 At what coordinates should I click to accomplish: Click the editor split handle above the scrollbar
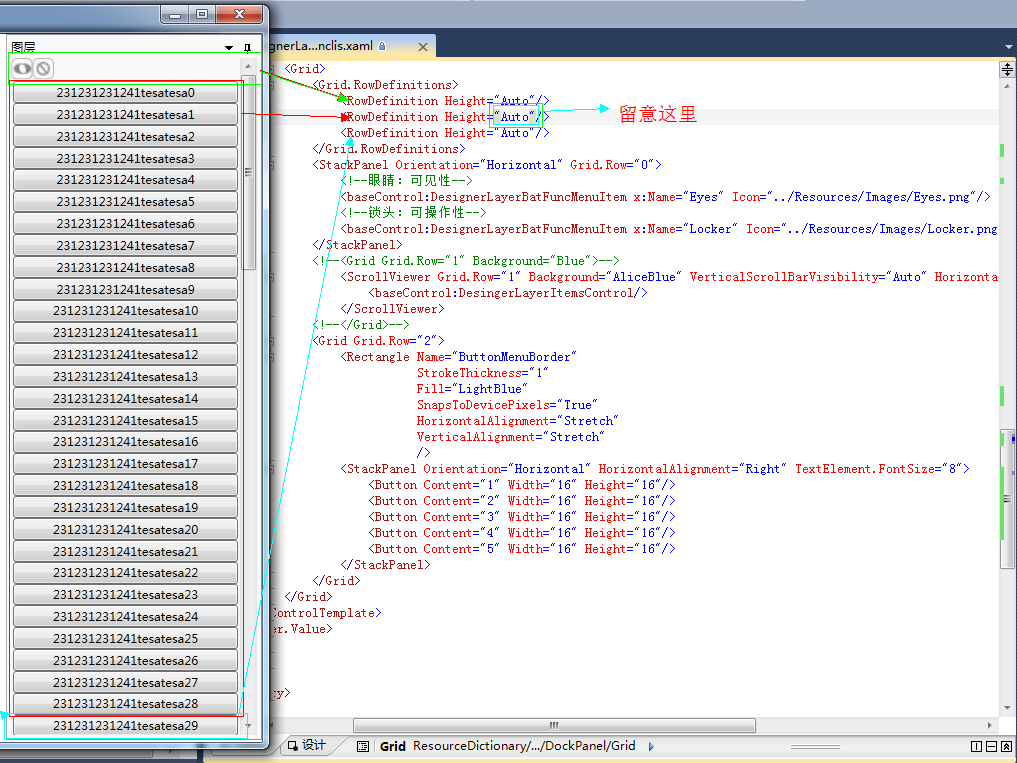[x=1007, y=68]
